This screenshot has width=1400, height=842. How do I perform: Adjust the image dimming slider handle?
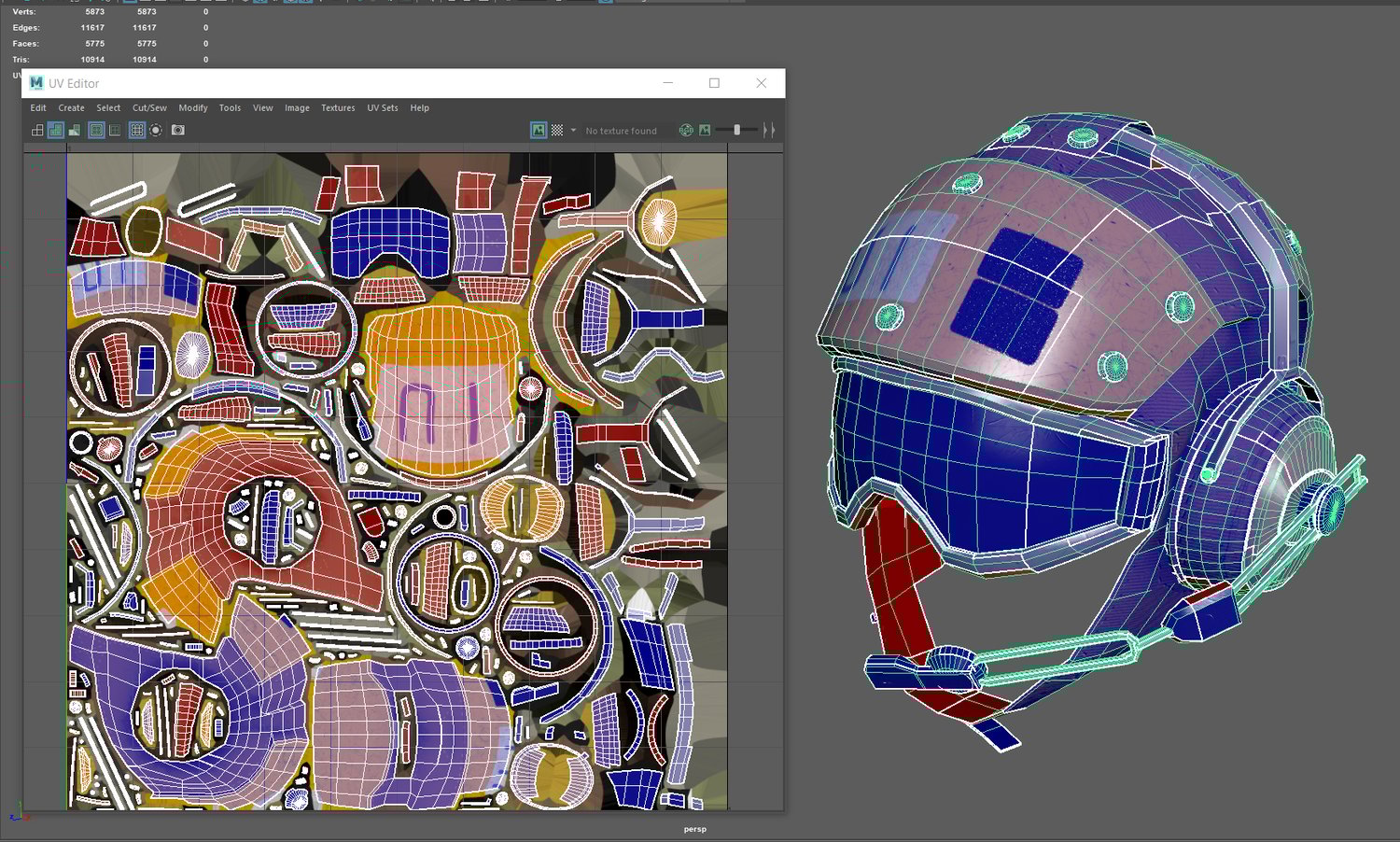[x=736, y=131]
